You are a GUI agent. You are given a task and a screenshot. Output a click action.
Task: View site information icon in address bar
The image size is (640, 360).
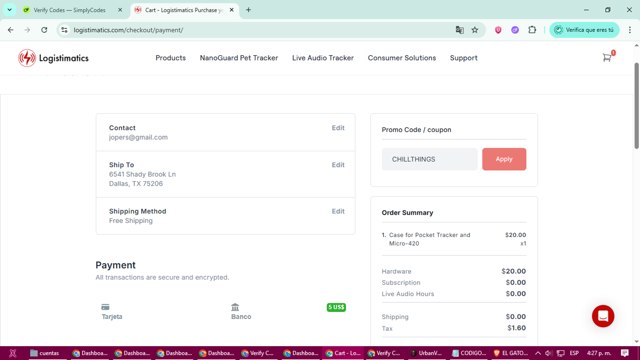pos(64,30)
